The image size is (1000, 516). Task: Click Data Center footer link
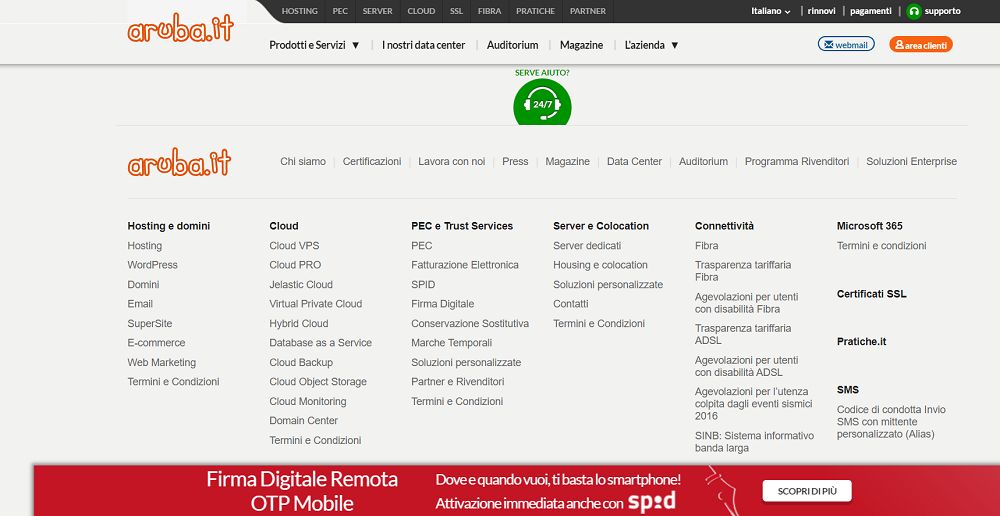coord(634,162)
